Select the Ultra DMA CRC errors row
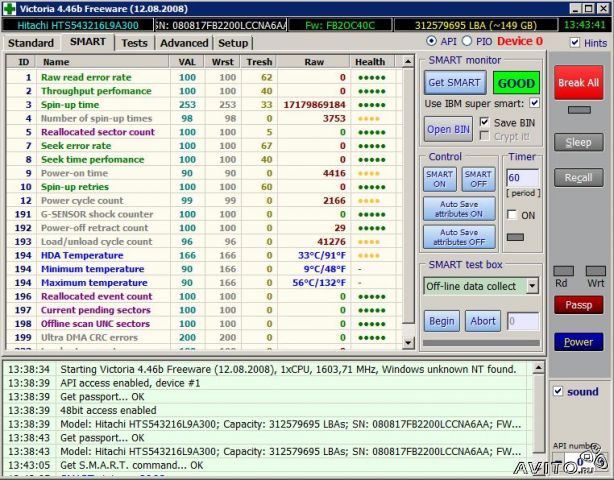 coord(204,337)
